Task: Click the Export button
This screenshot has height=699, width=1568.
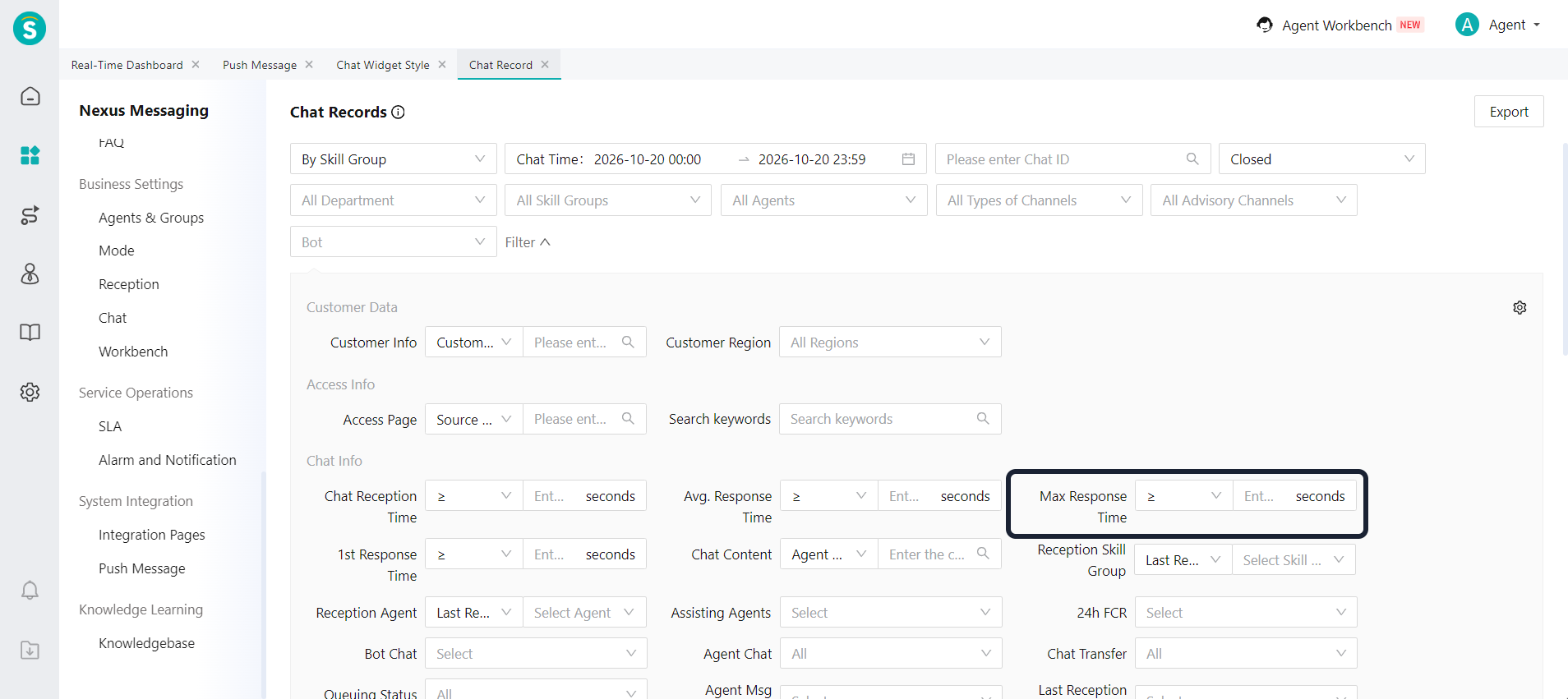Action: (x=1509, y=112)
